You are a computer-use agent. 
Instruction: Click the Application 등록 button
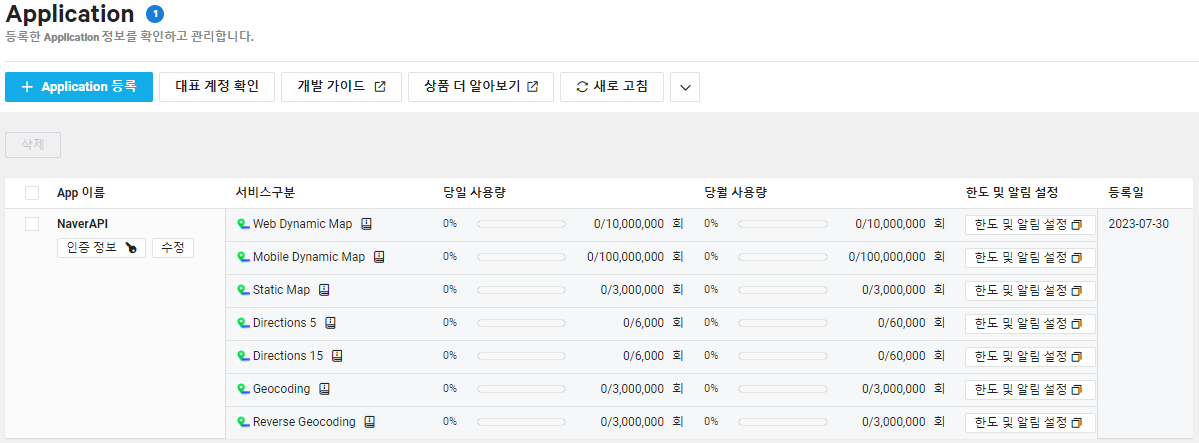tap(79, 87)
